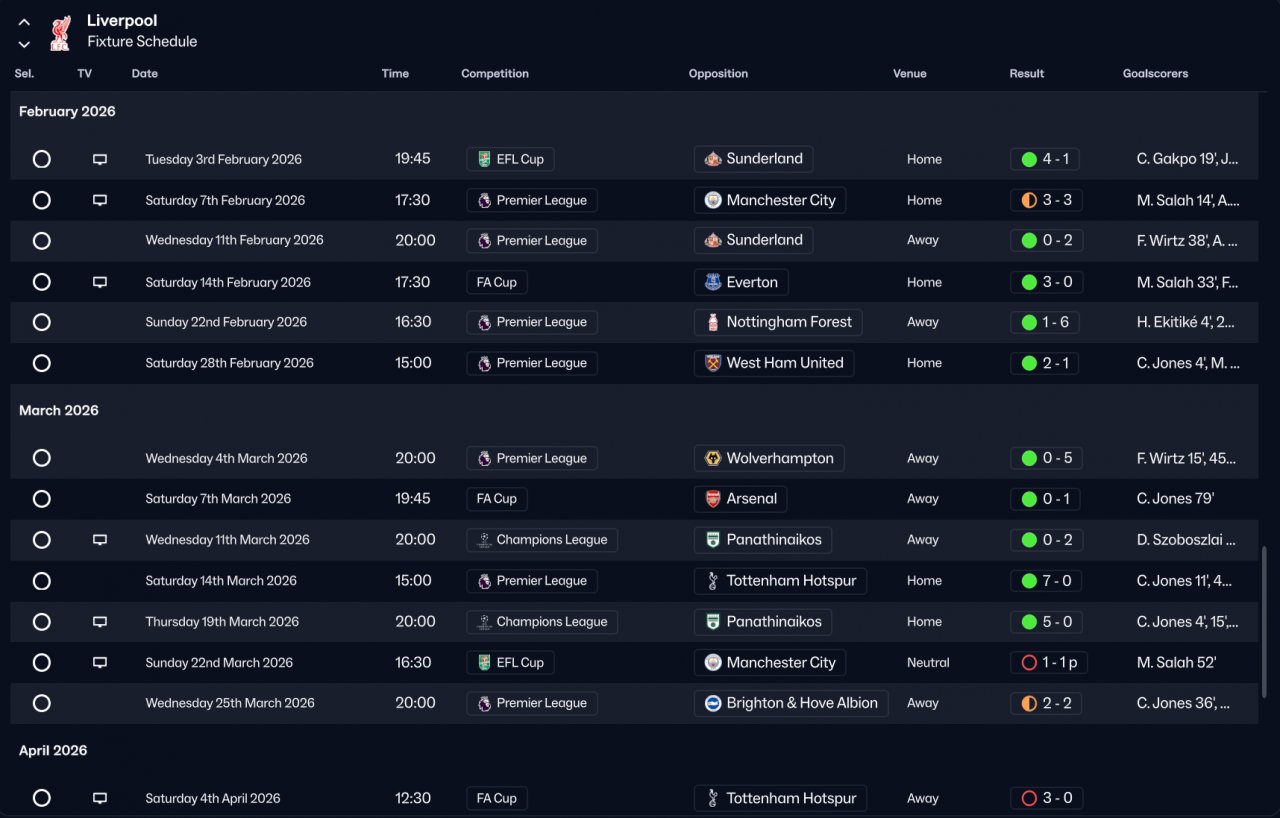
Task: Go to next club with down chevron
Action: point(24,45)
